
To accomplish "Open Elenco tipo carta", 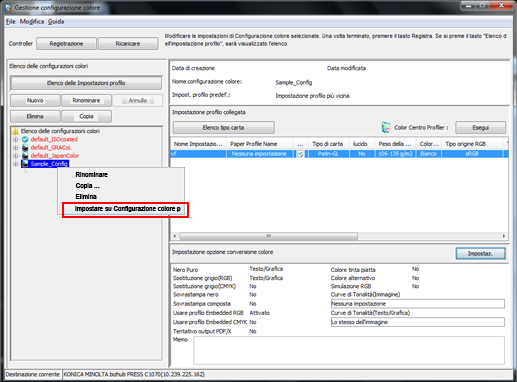I will (x=224, y=128).
